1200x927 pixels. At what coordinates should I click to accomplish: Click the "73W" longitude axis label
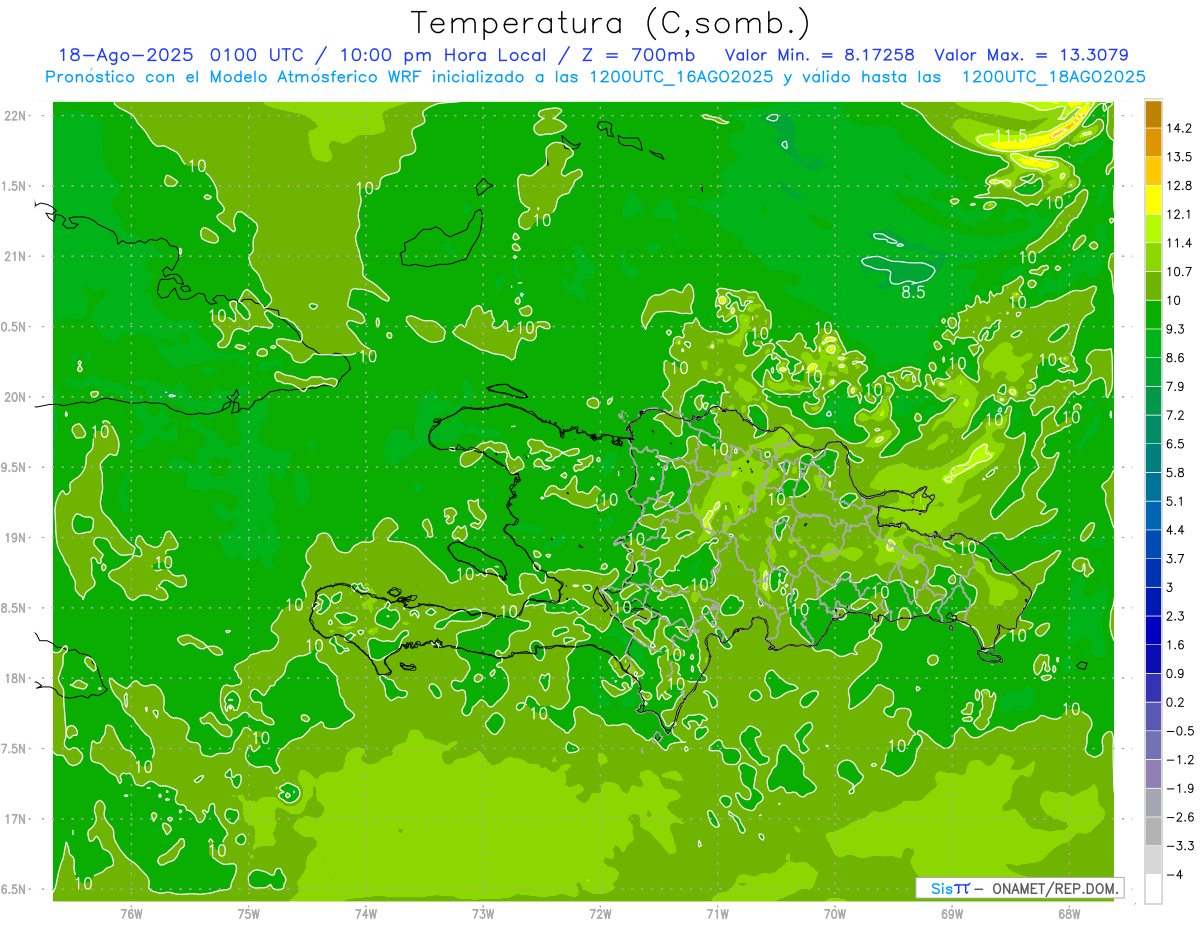(483, 913)
